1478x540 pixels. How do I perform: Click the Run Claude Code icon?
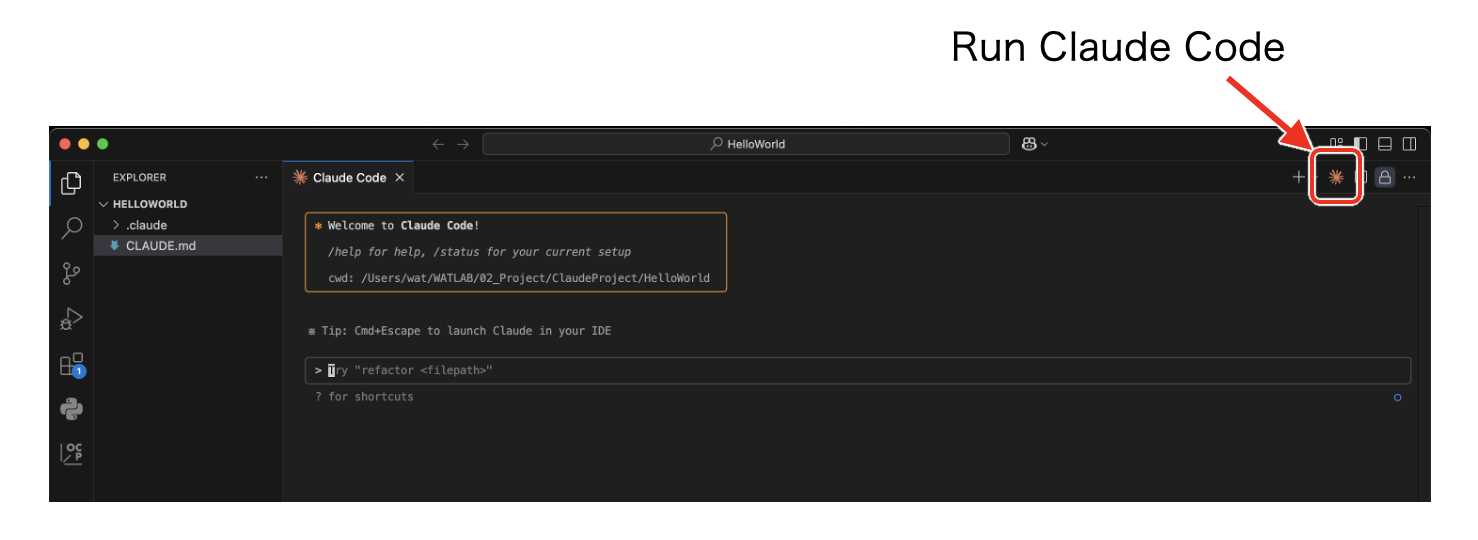[x=1335, y=178]
